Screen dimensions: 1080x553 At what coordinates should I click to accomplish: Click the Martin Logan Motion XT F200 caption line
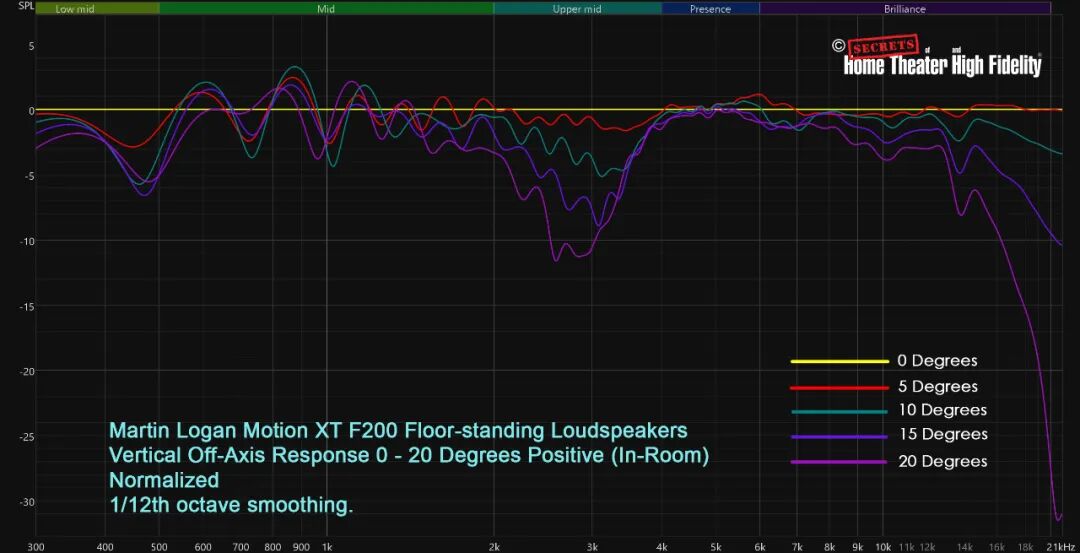398,432
